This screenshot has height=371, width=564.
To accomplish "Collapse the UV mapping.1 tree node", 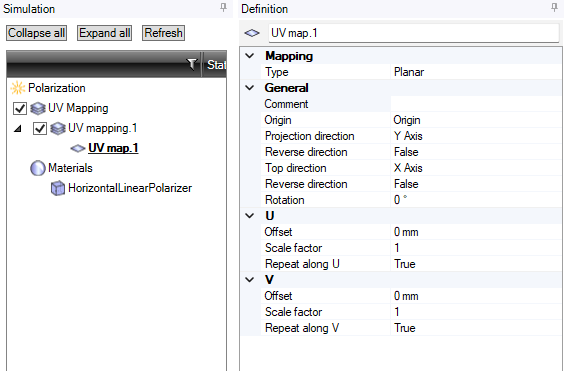I will pos(17,128).
